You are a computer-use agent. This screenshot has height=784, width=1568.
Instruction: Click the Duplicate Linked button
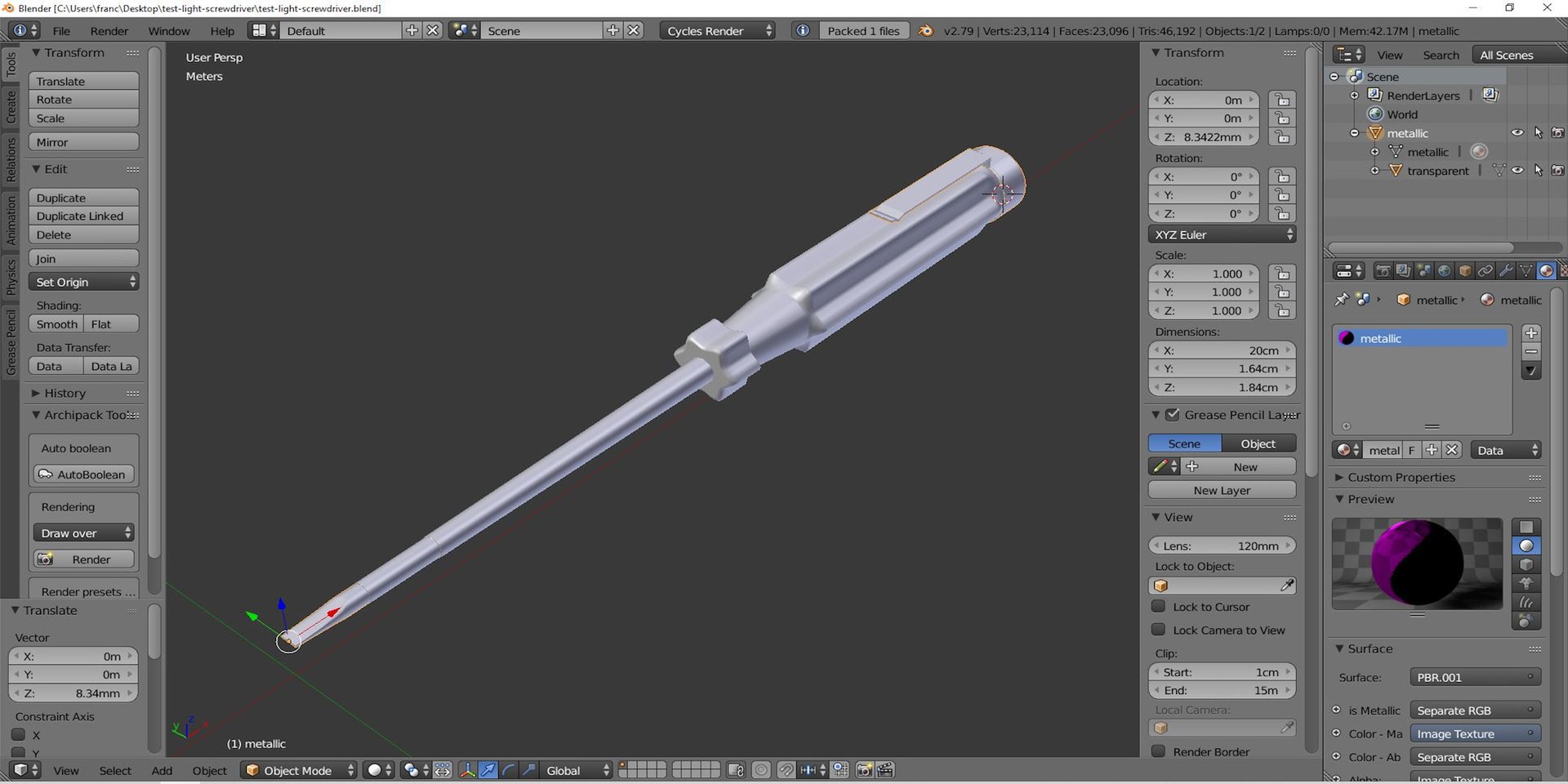tap(83, 216)
